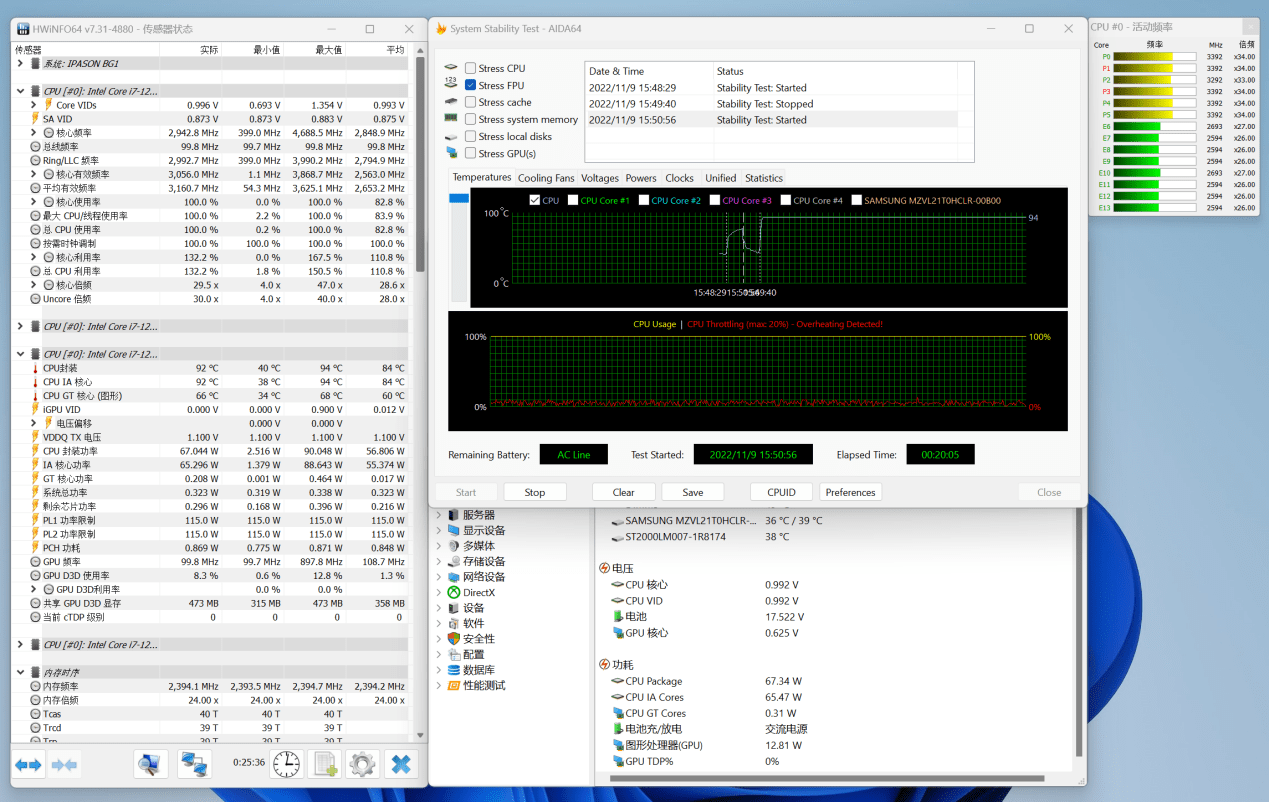
Task: Expand the 服务器 node in AIDA64 tree
Action: pos(439,515)
